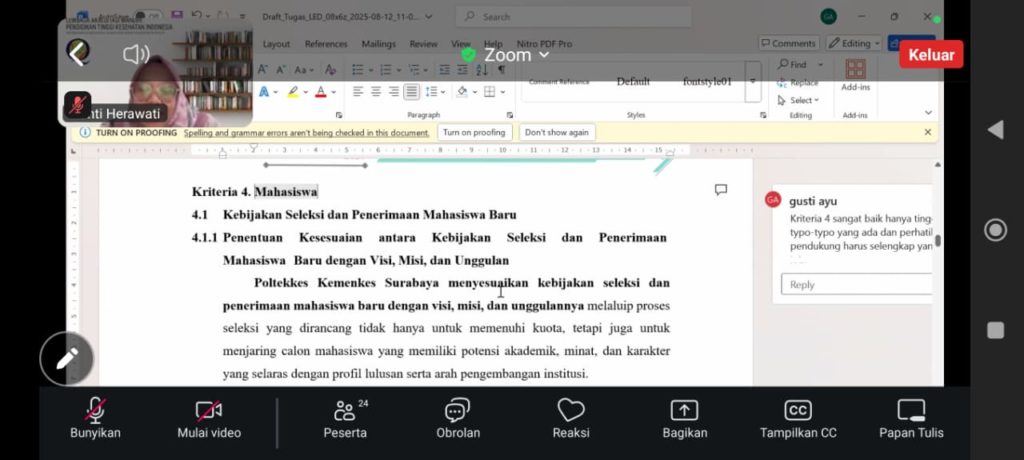Open the Review ribbon tab
The height and width of the screenshot is (460, 1024).
click(x=423, y=44)
